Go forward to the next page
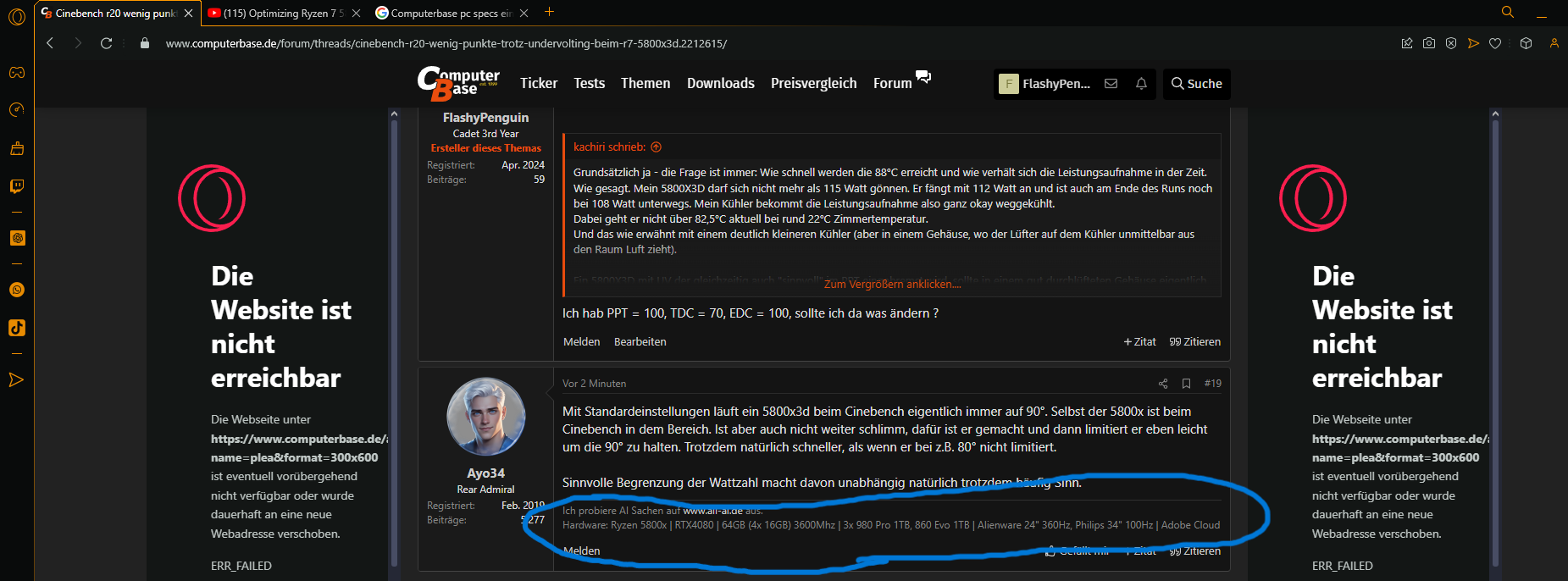Screen dimensions: 1568x581 click(78, 43)
